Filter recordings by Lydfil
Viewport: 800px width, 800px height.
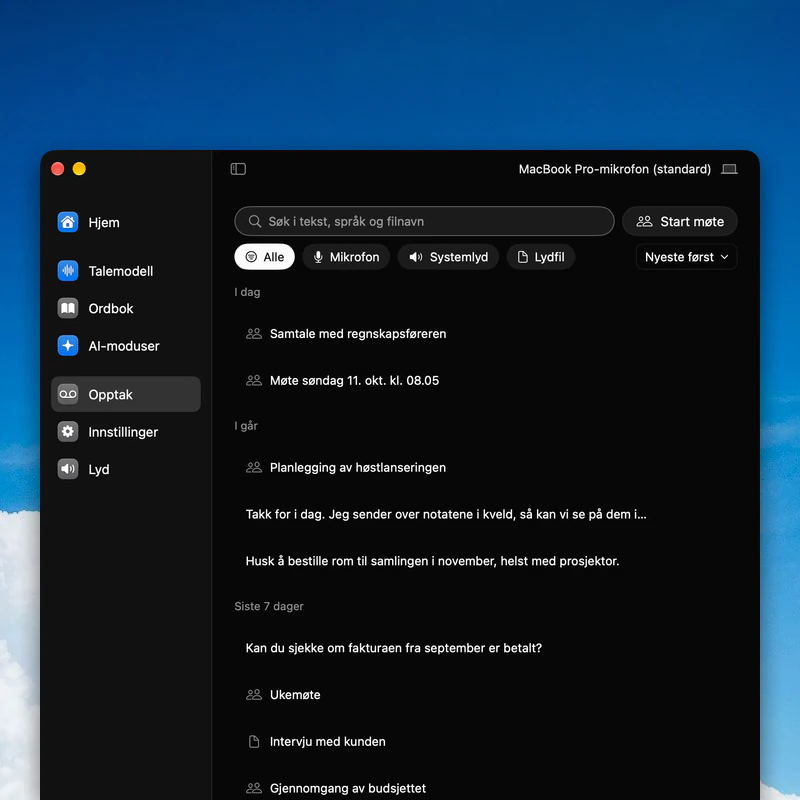coord(541,257)
